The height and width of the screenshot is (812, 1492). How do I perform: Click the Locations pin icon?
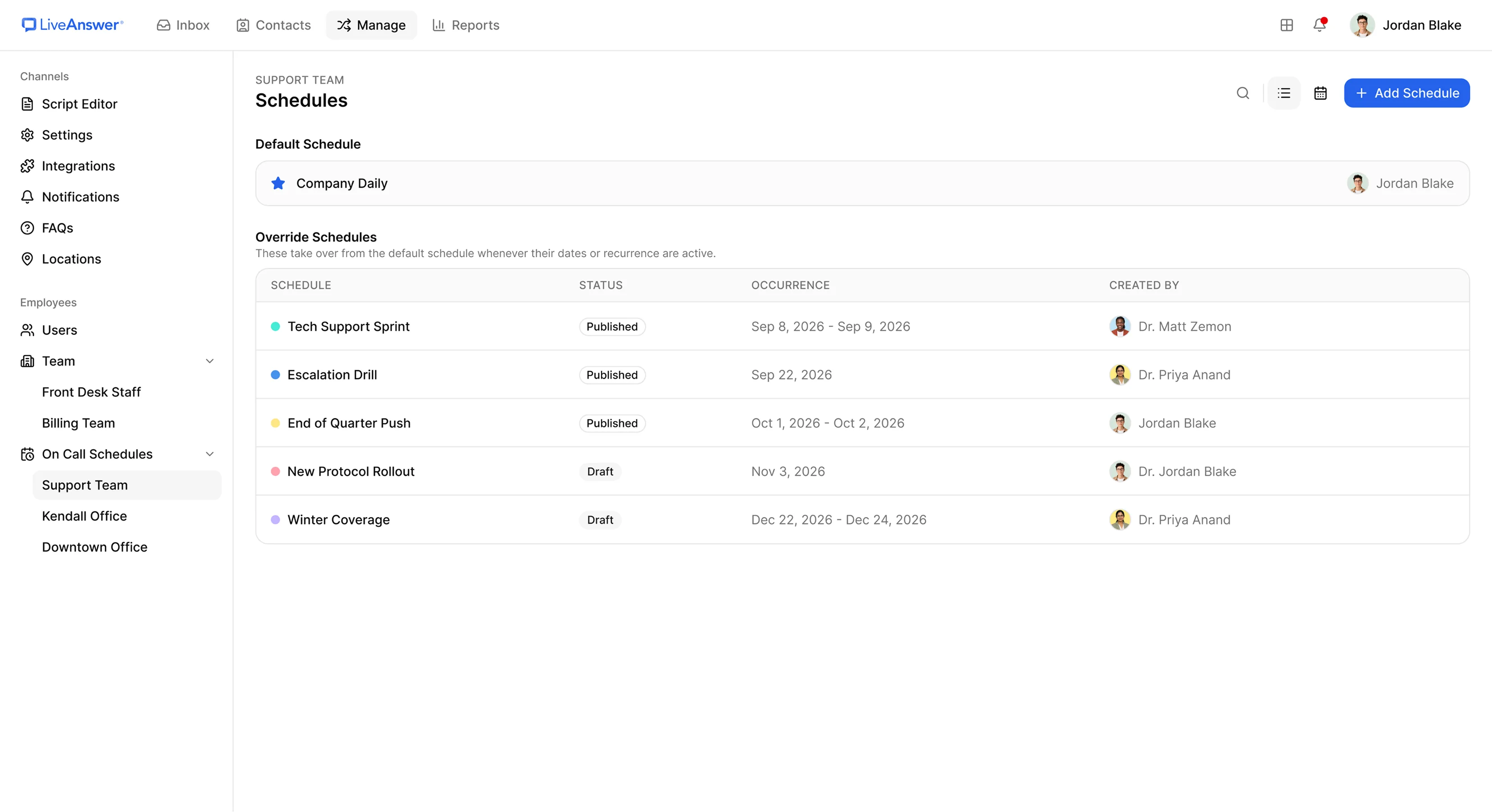point(27,259)
